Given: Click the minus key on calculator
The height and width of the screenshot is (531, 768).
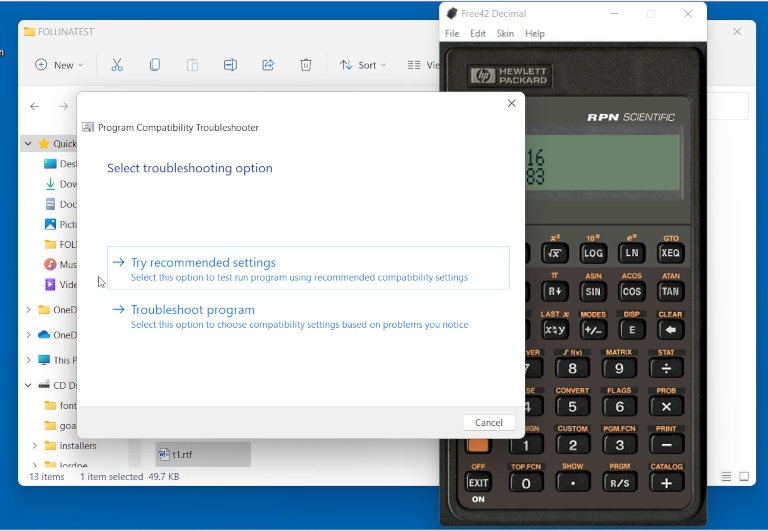Looking at the screenshot, I should click(x=666, y=444).
